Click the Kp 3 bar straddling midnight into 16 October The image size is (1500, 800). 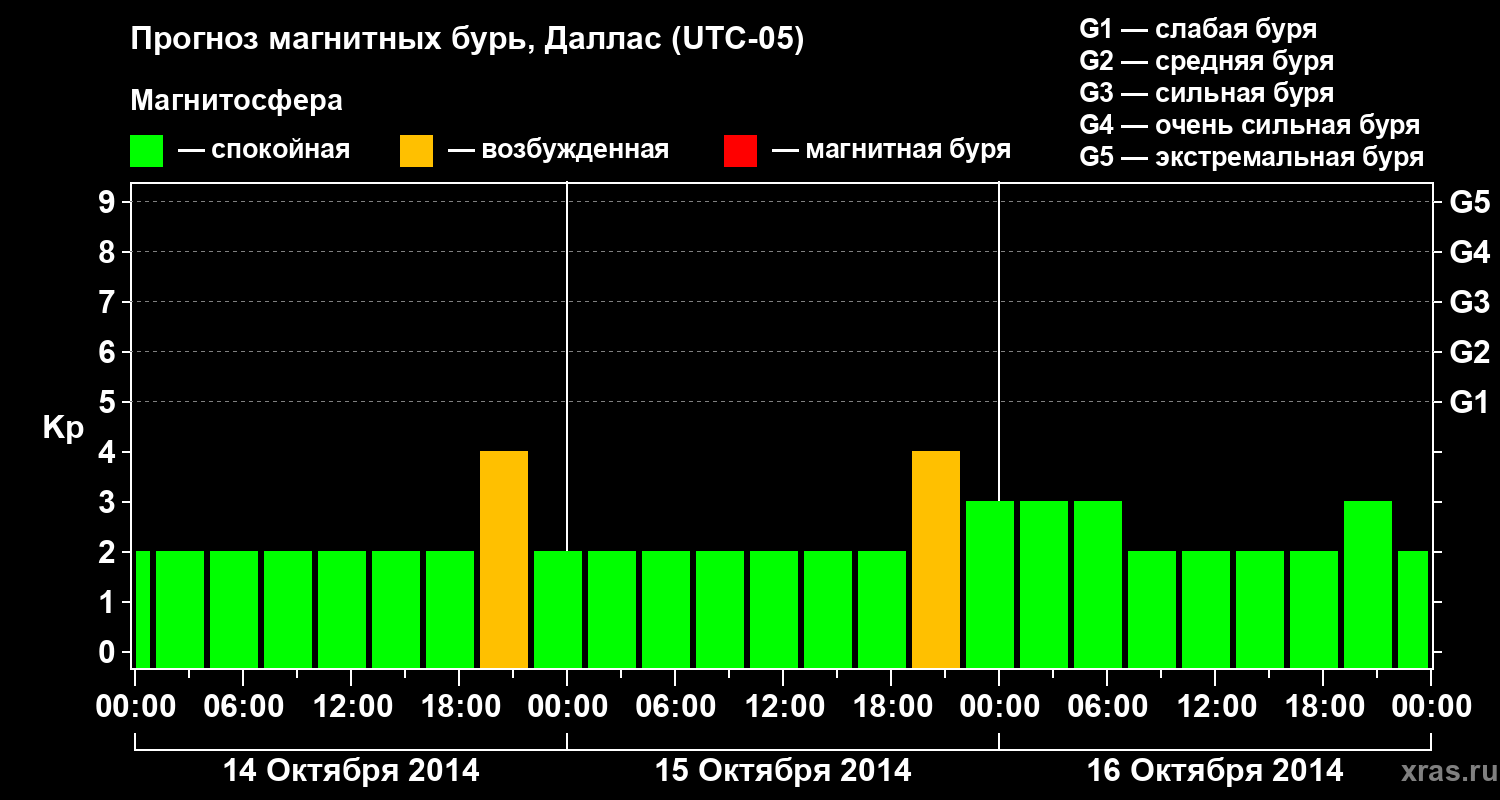pyautogui.click(x=990, y=584)
